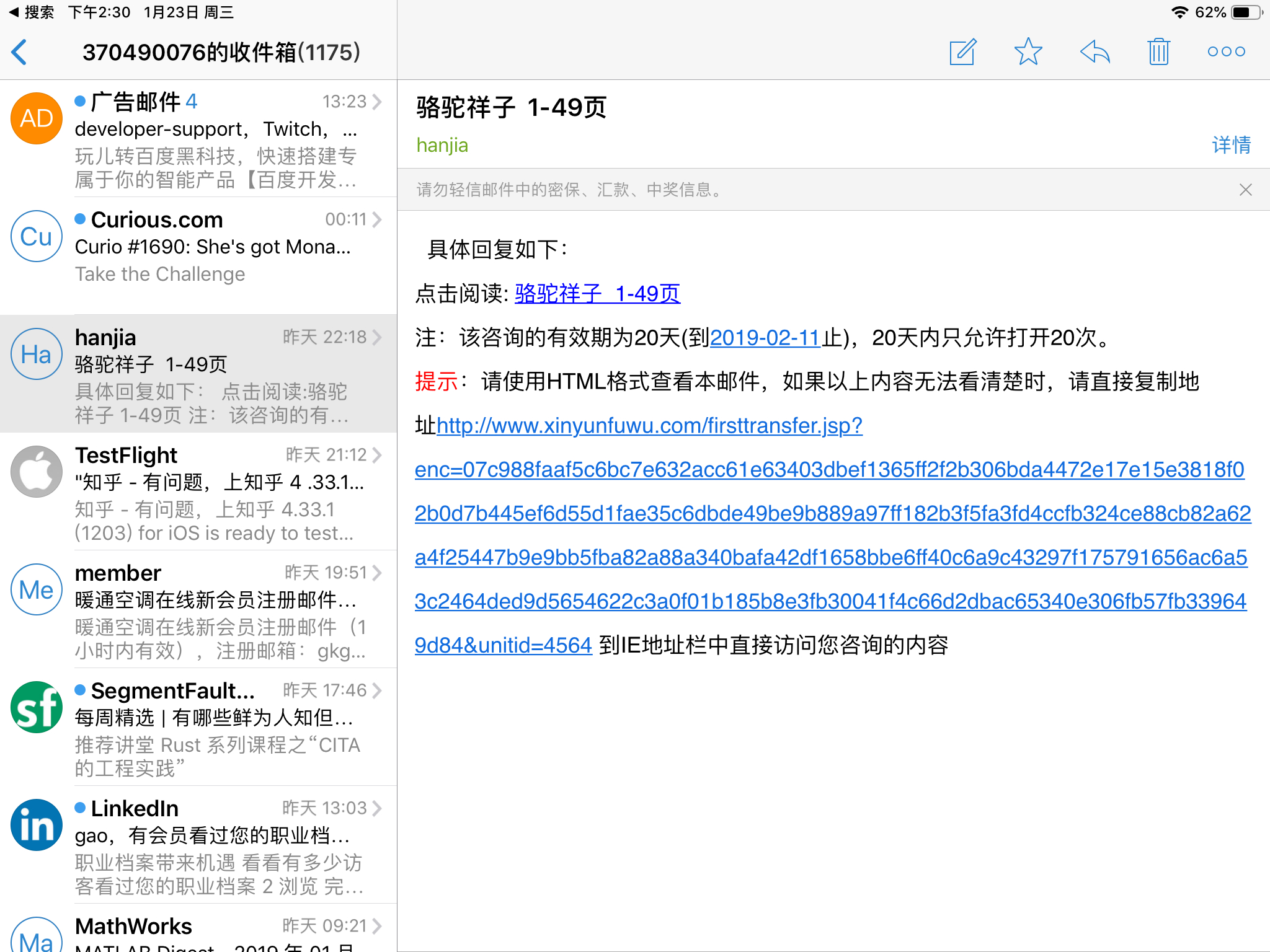Tap the LinkedIn avatar icon
This screenshot has width=1270, height=952.
coord(36,824)
